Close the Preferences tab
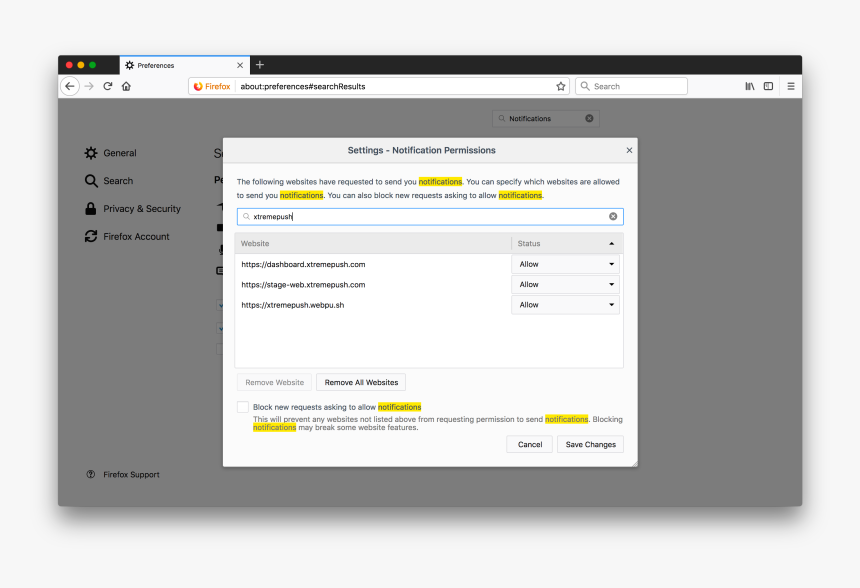860x588 pixels. (x=240, y=65)
